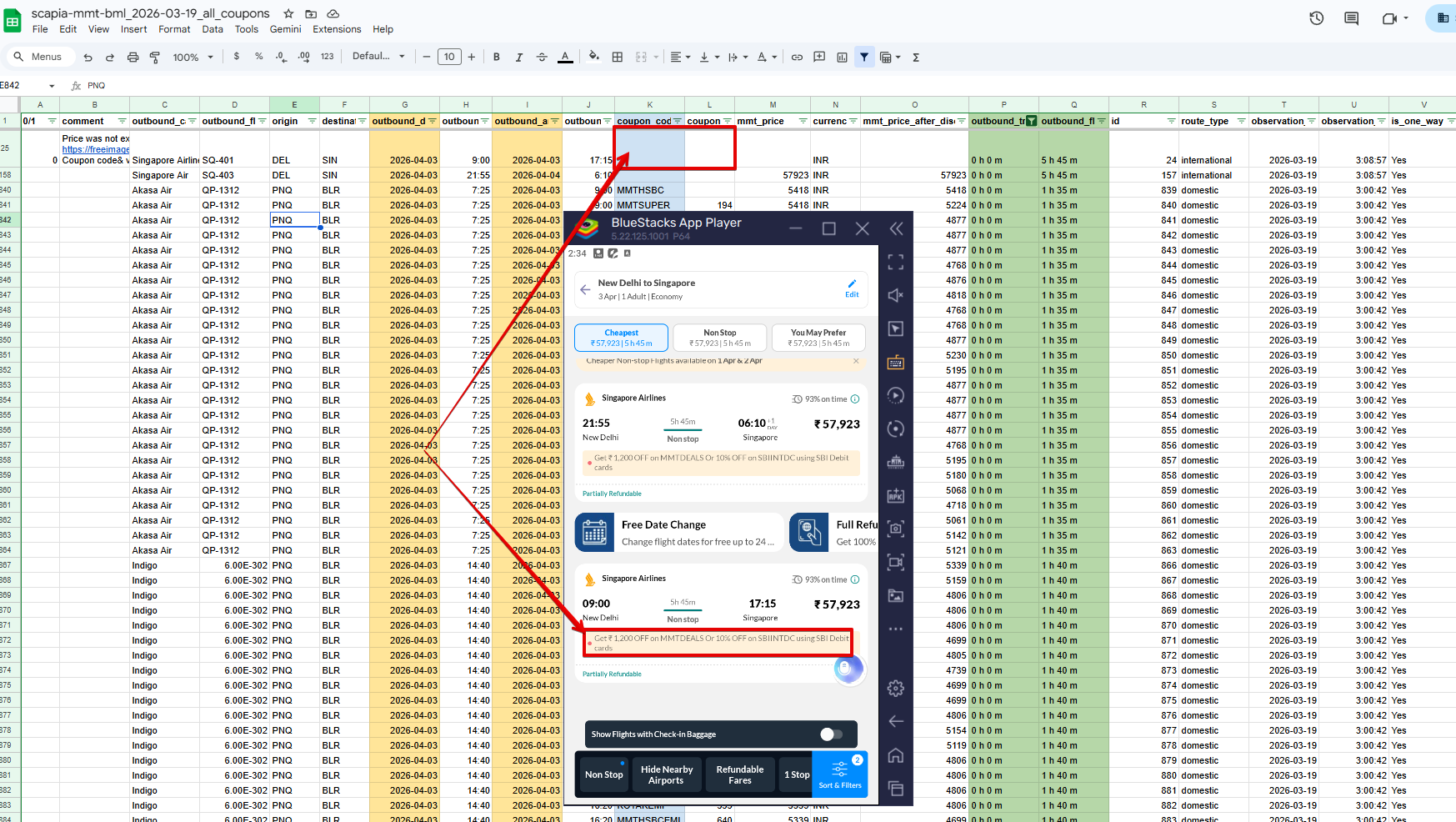Open active filter on outbound_tr column P
1456x822 pixels.
(1032, 121)
